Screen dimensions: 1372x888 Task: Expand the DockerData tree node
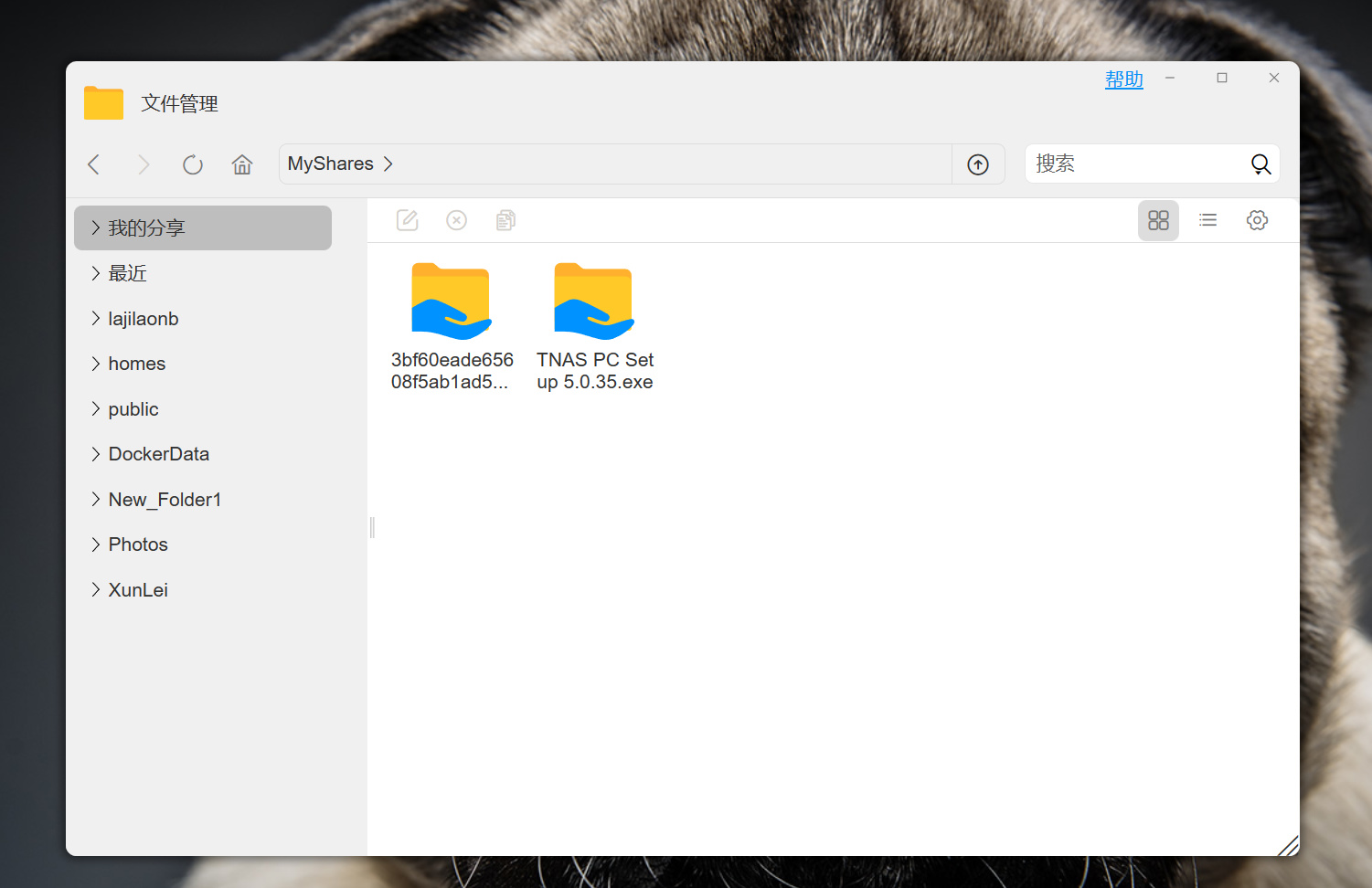point(95,454)
